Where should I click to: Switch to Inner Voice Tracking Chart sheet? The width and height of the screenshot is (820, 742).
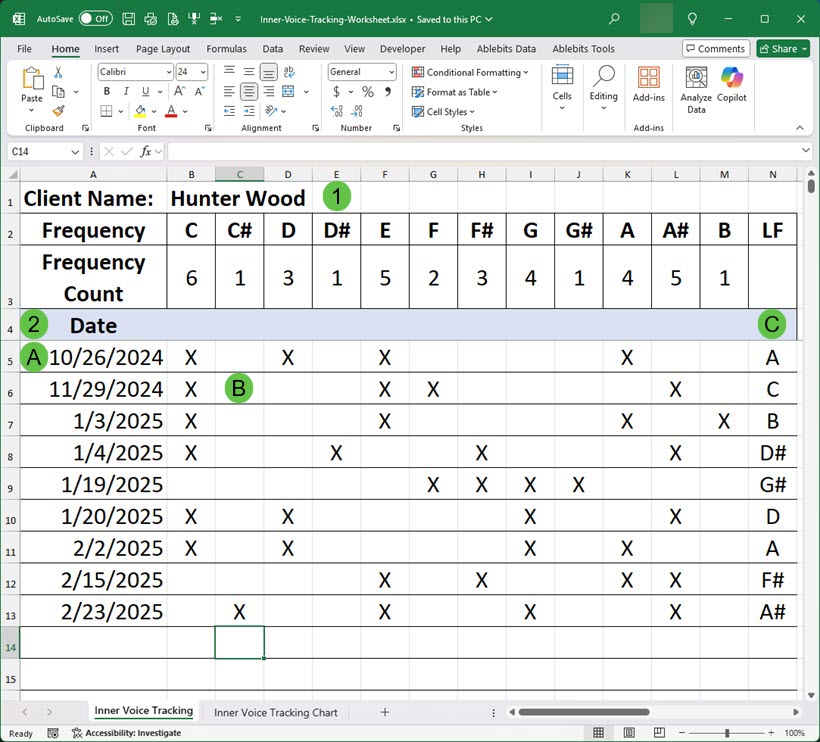(x=275, y=712)
